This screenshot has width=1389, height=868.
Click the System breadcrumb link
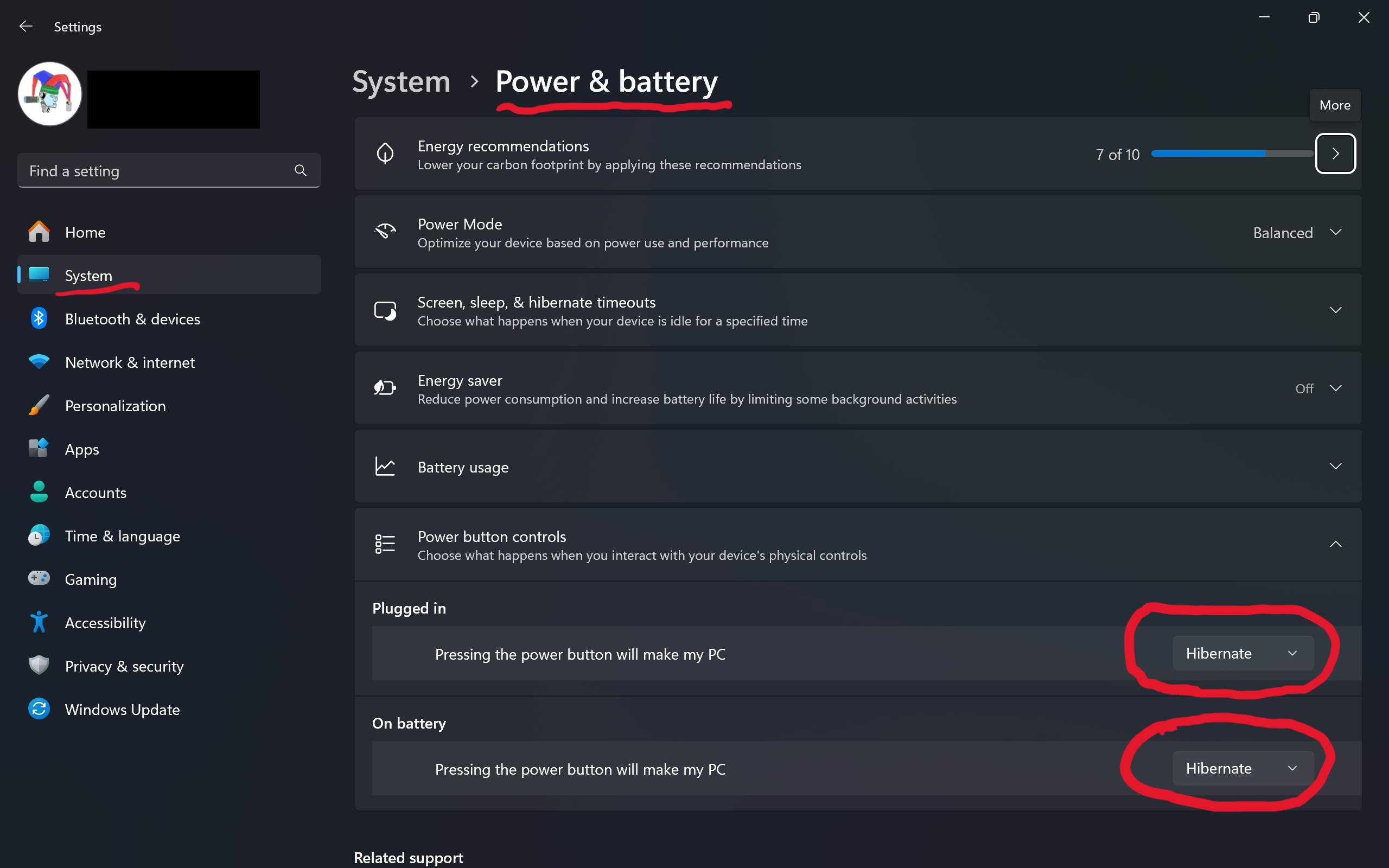[401, 81]
